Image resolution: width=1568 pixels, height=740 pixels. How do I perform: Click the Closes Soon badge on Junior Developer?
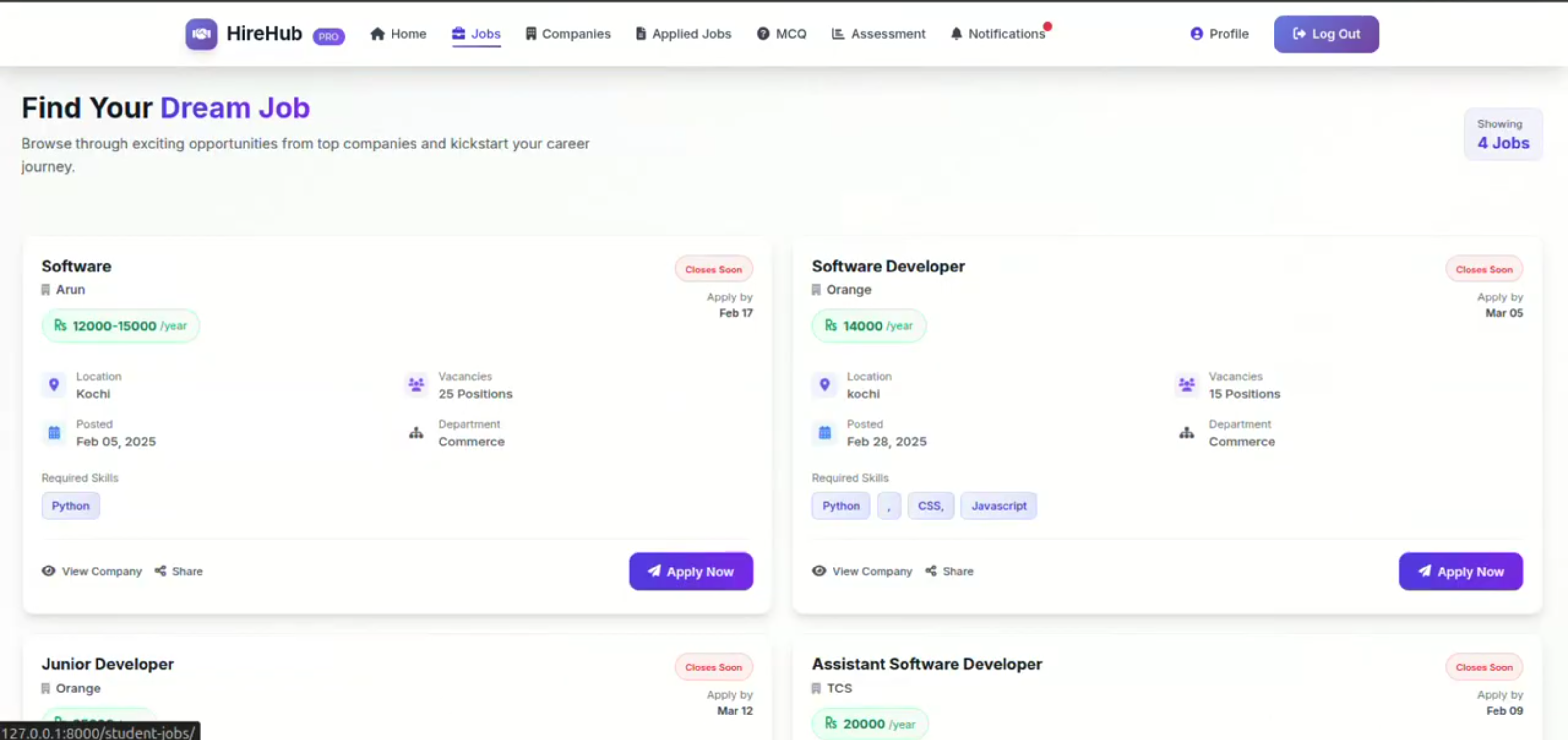(713, 667)
